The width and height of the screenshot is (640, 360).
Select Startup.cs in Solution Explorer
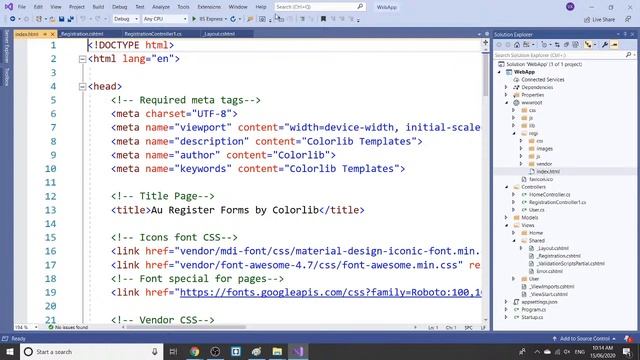pos(532,317)
